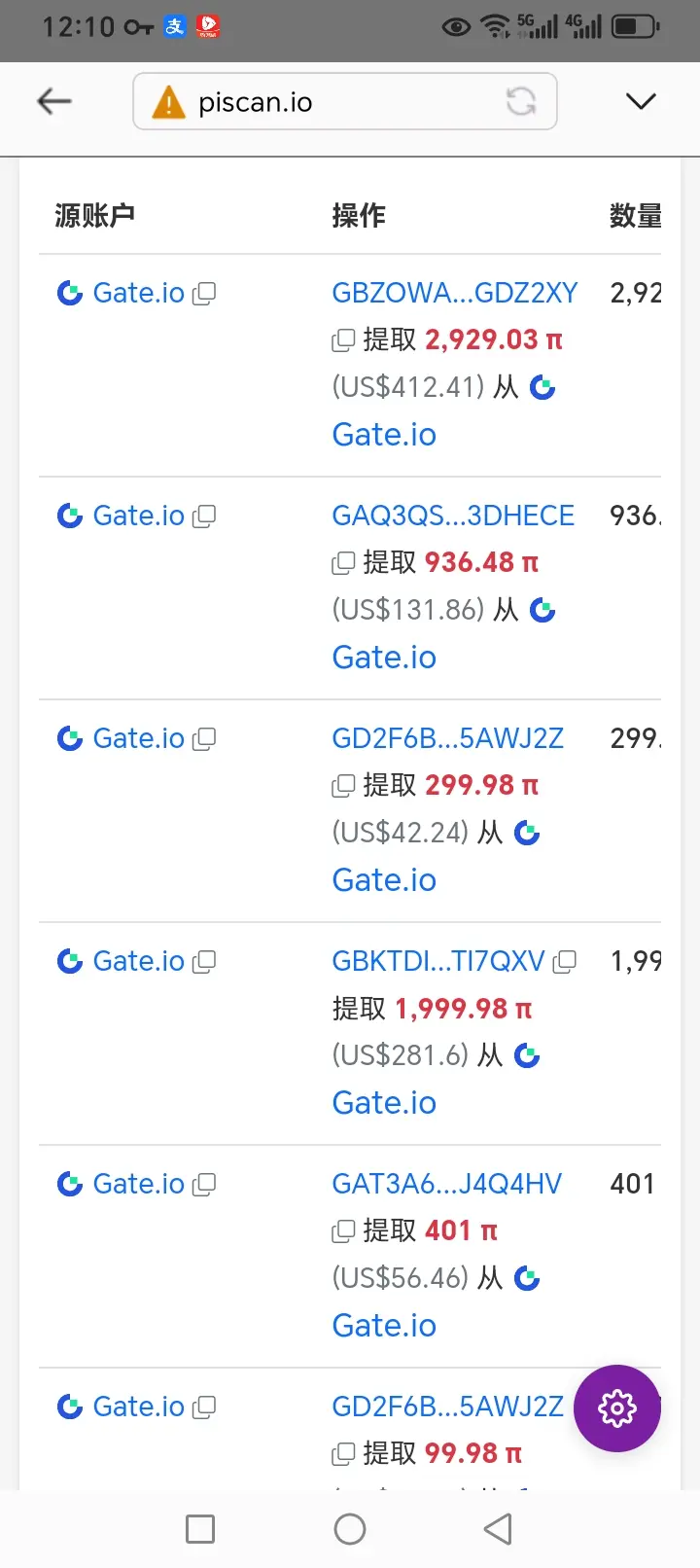Open account GAQ3QS...3DHECE
The image size is (700, 1568).
click(453, 516)
